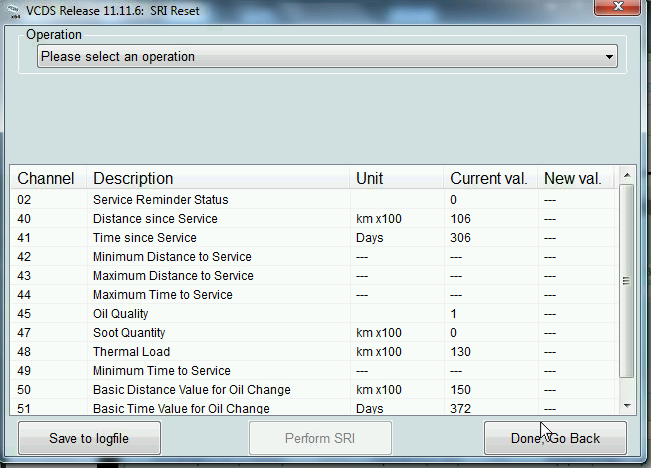Click the vertical scrollbar thumb in the list
Image resolution: width=651 pixels, height=468 pixels.
(x=627, y=281)
